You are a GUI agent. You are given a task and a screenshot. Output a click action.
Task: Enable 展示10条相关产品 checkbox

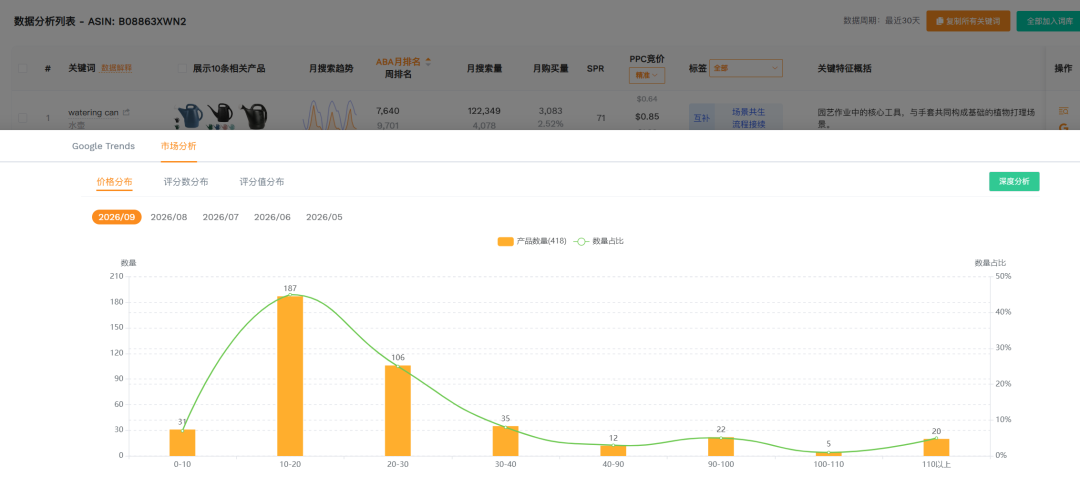(183, 68)
